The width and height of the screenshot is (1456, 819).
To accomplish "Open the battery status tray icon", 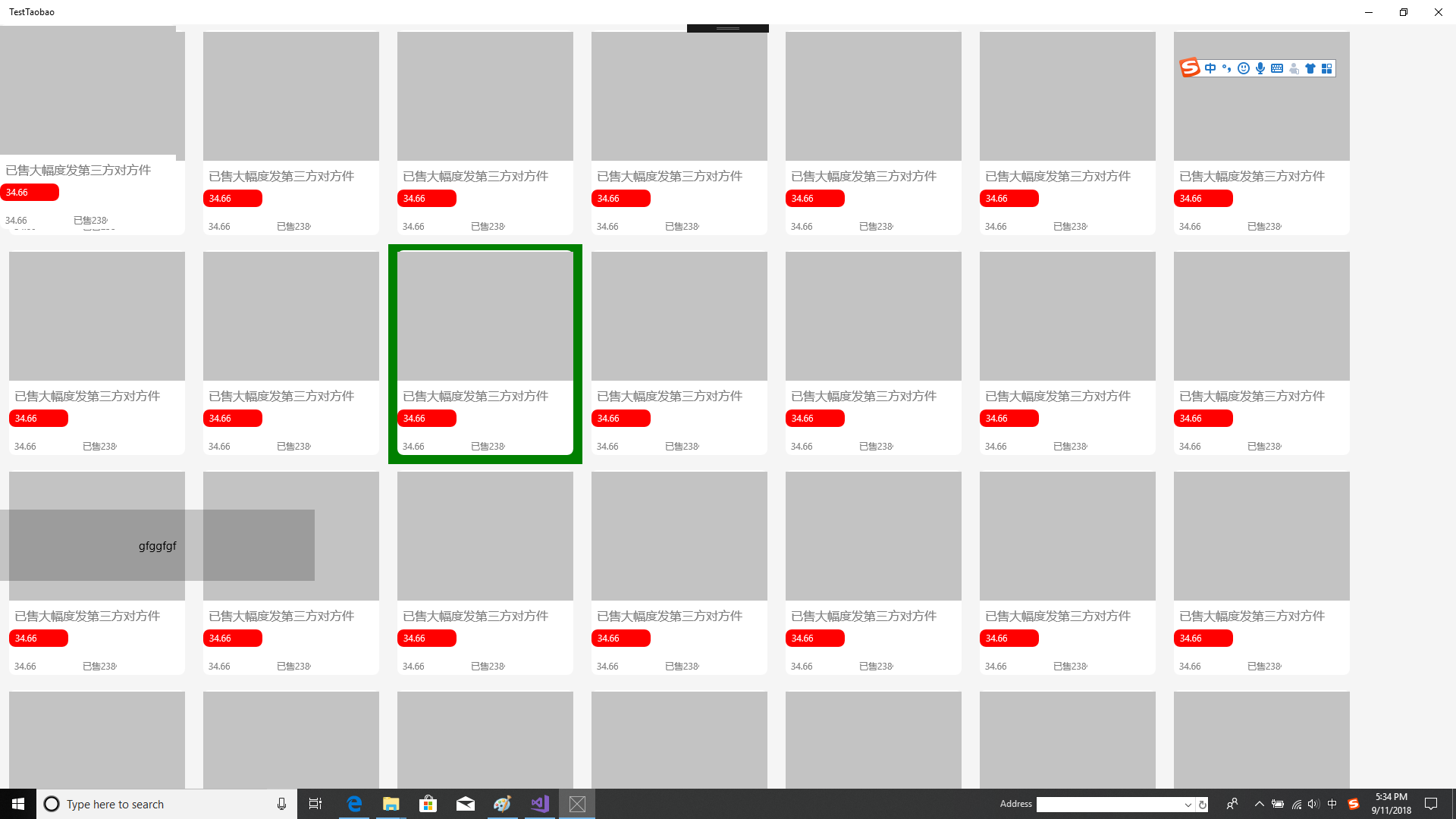I will pos(1278,804).
